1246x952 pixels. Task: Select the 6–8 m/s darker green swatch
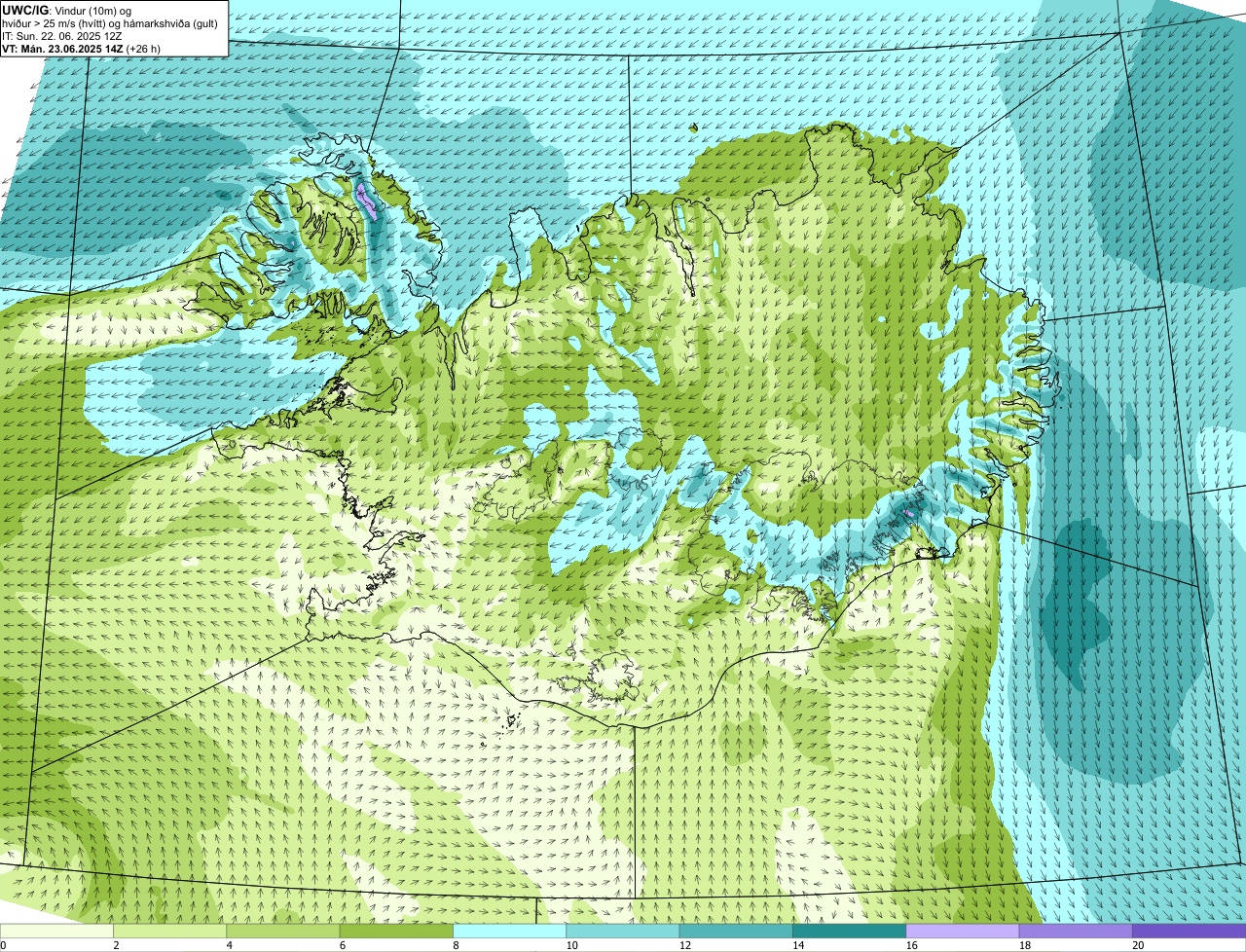396,932
